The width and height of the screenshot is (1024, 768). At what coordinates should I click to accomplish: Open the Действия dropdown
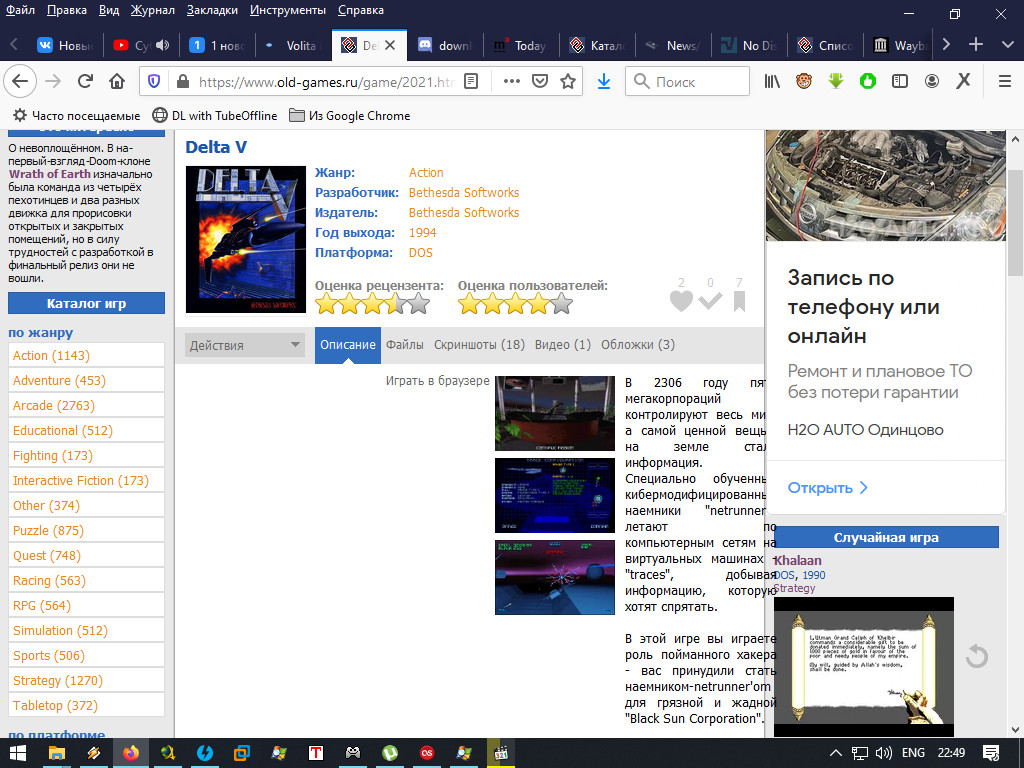245,345
